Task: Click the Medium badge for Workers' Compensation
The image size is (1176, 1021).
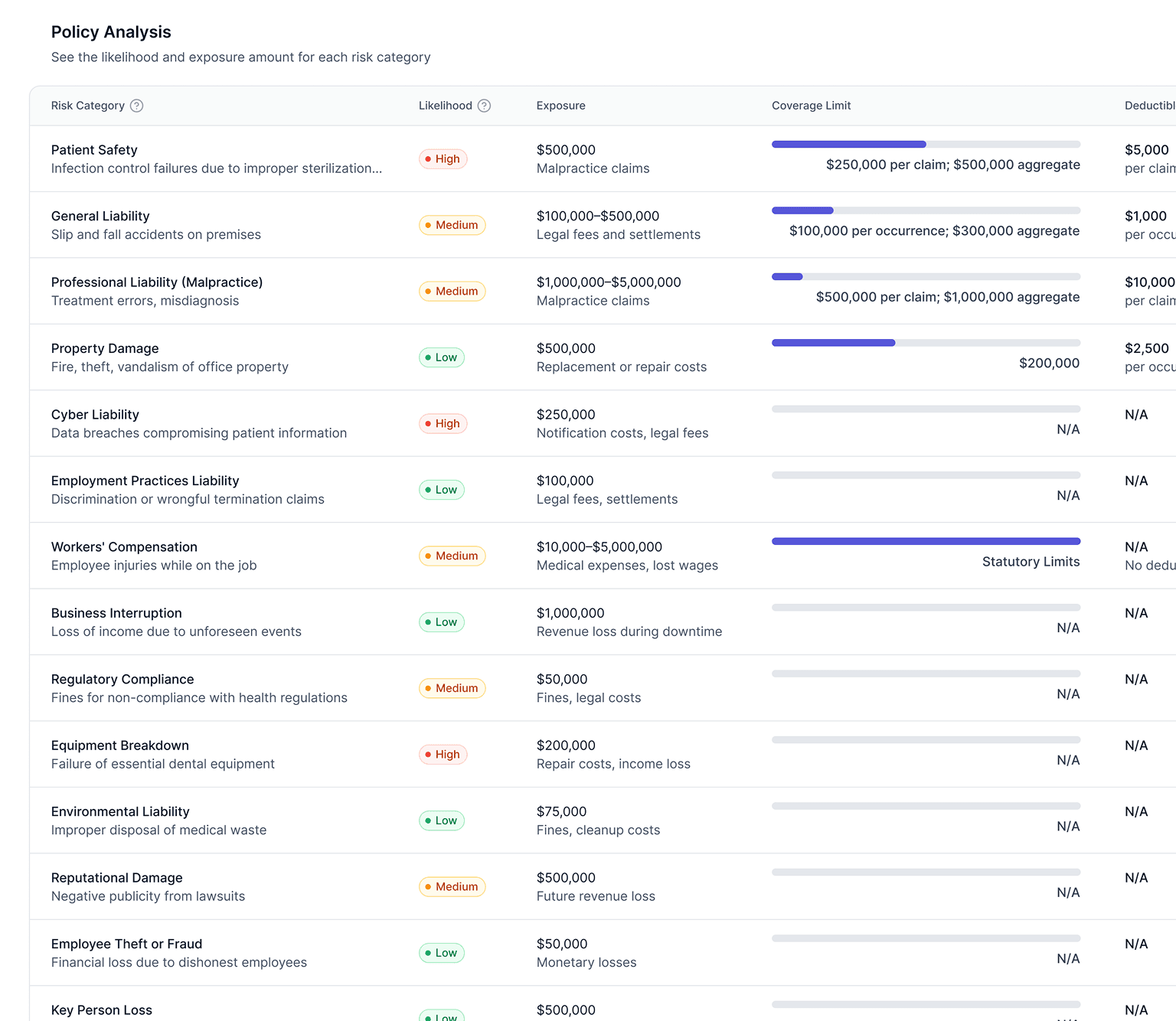Action: pos(452,556)
